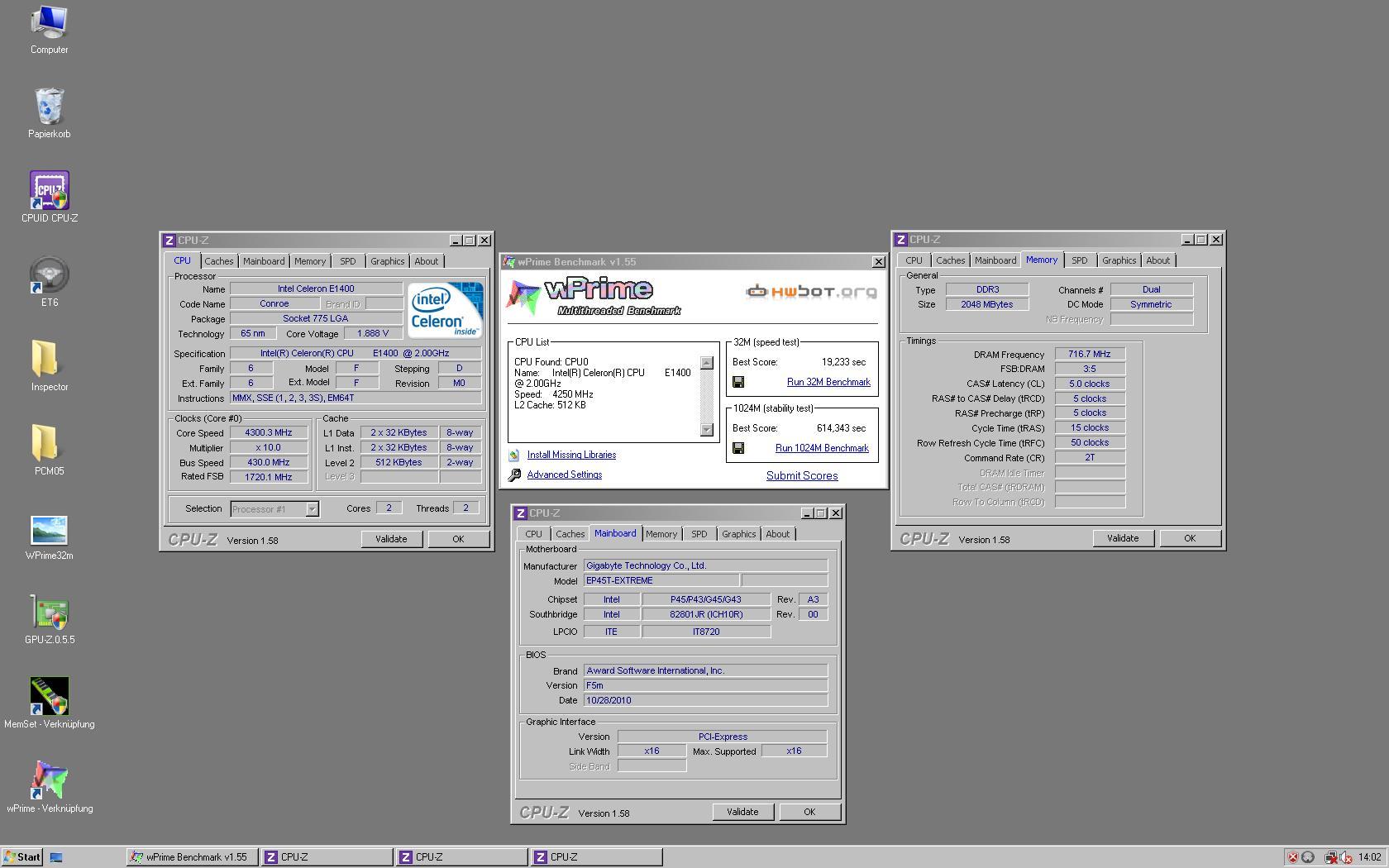Open the SPD tab in Memory window

coord(1080,260)
